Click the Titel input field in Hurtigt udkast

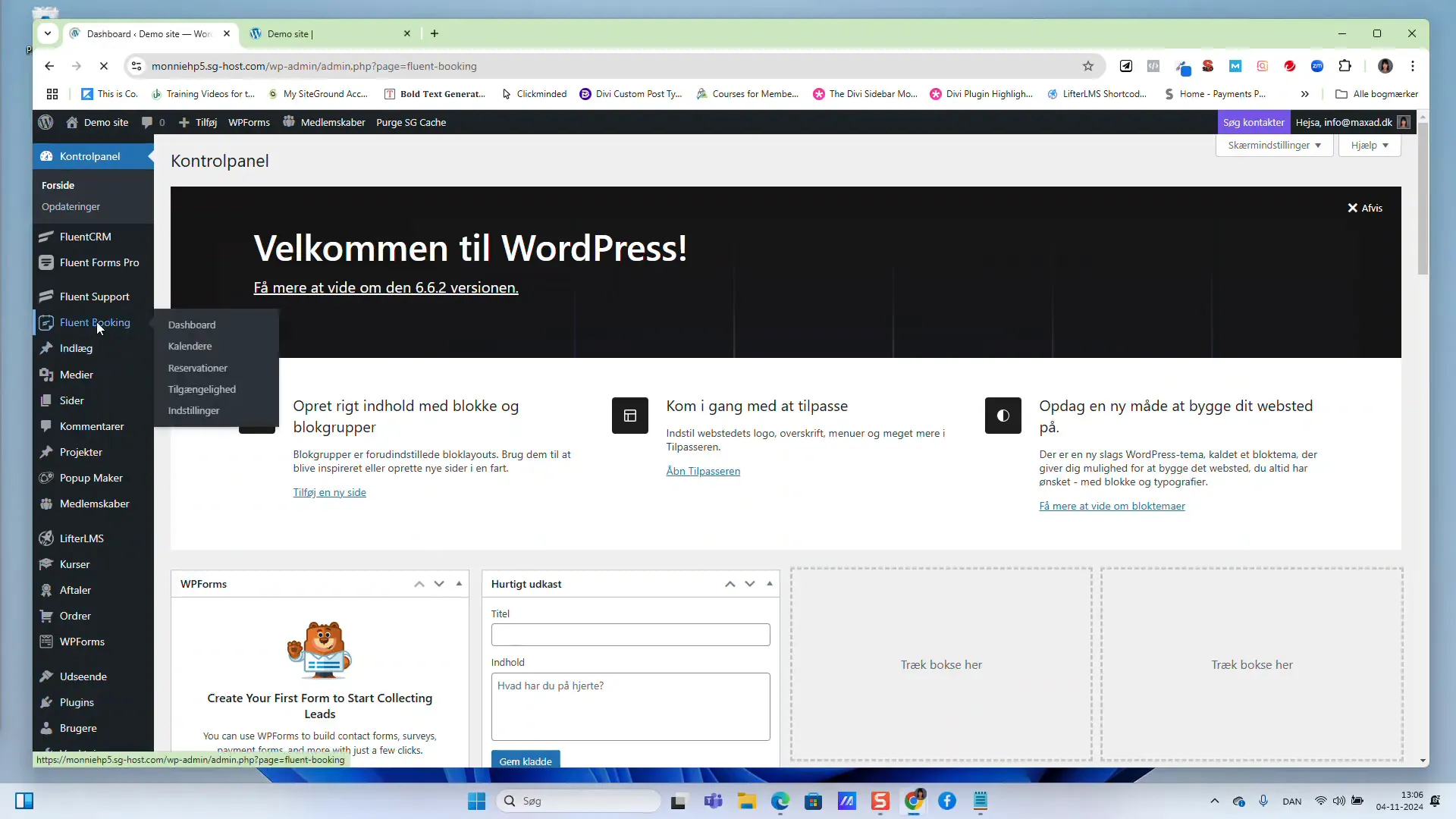coord(630,635)
